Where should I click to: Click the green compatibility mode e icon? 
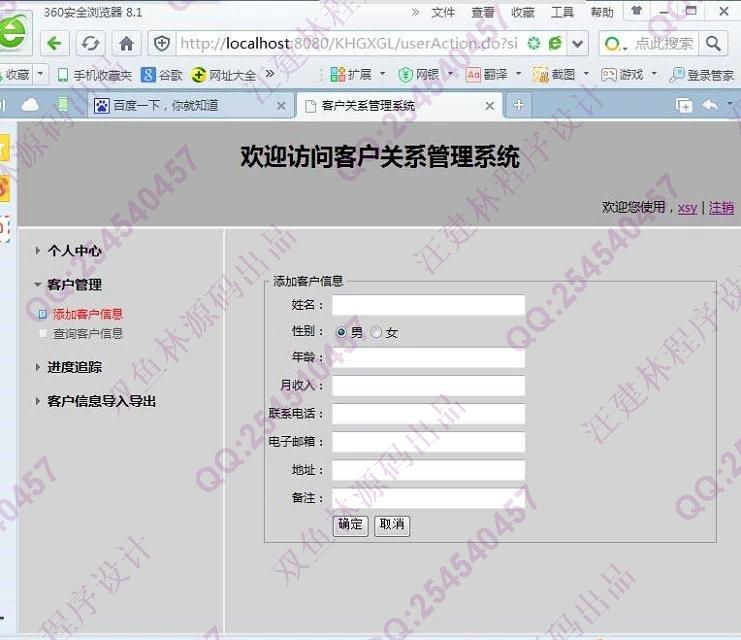coord(555,43)
